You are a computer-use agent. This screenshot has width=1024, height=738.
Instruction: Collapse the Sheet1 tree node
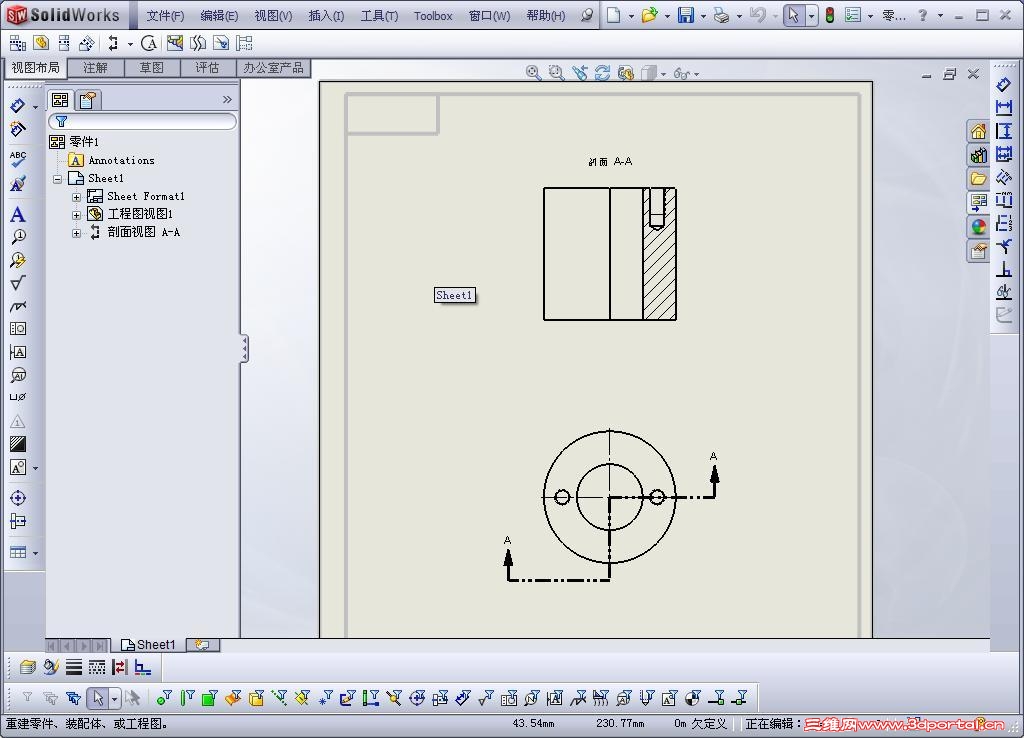pos(57,179)
